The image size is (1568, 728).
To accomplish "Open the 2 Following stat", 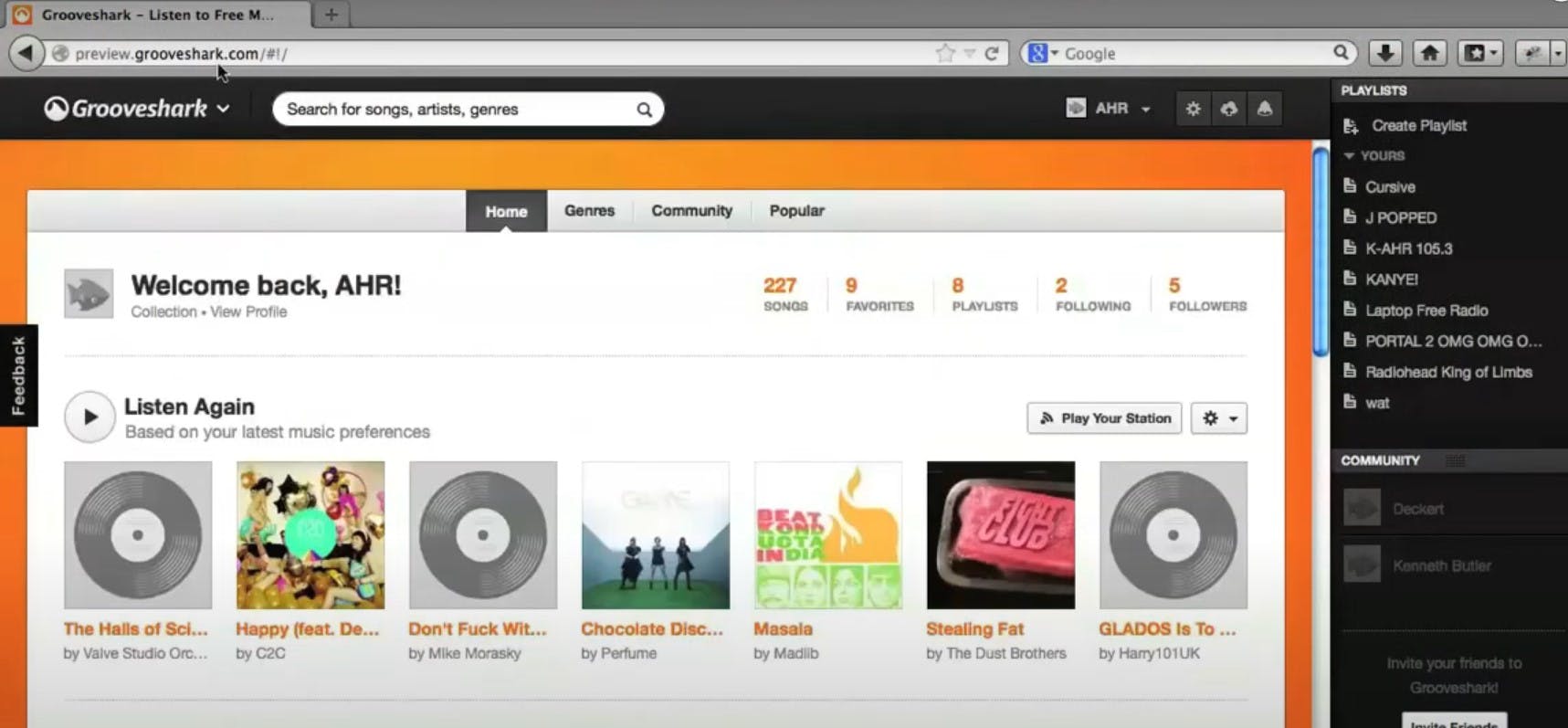I will pyautogui.click(x=1093, y=294).
